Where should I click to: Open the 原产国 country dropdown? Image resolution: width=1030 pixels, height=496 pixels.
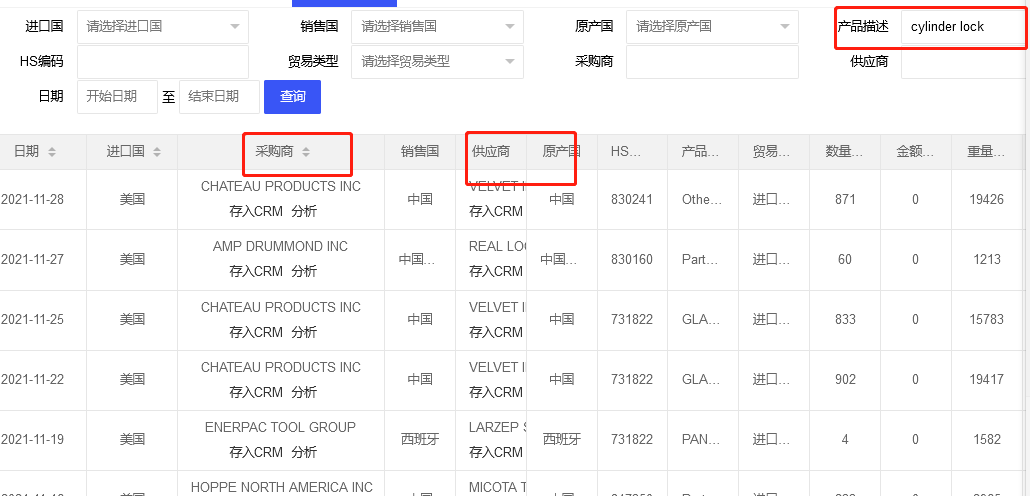coord(712,27)
